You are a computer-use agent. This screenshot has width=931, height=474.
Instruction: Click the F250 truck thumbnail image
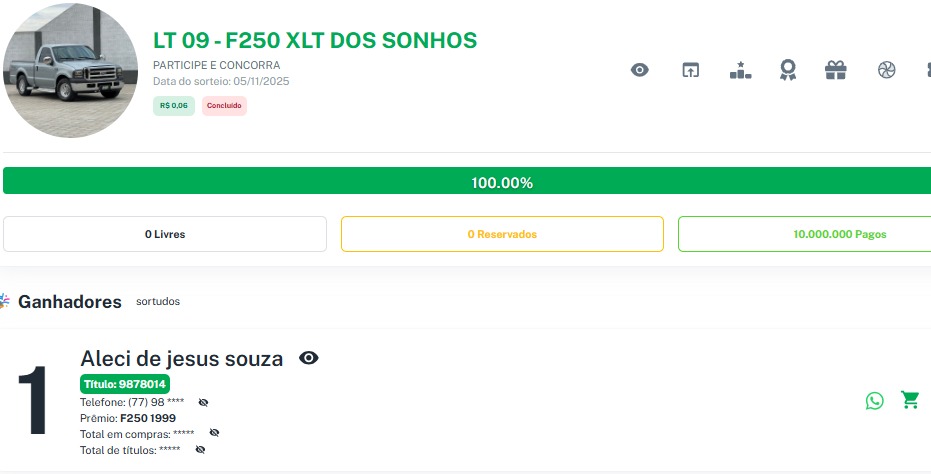tap(70, 70)
